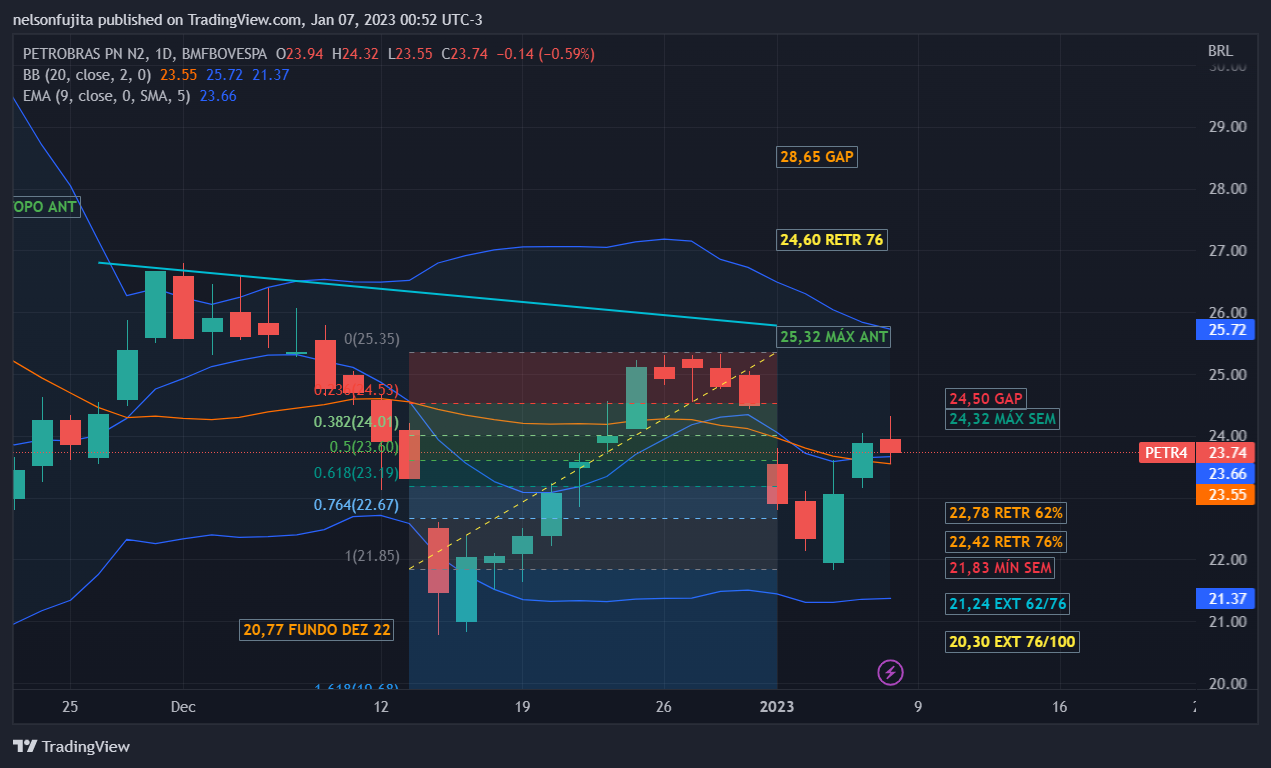Click the Fibonacci 0.618(23.19) level label
This screenshot has height=768, width=1271.
pos(356,473)
